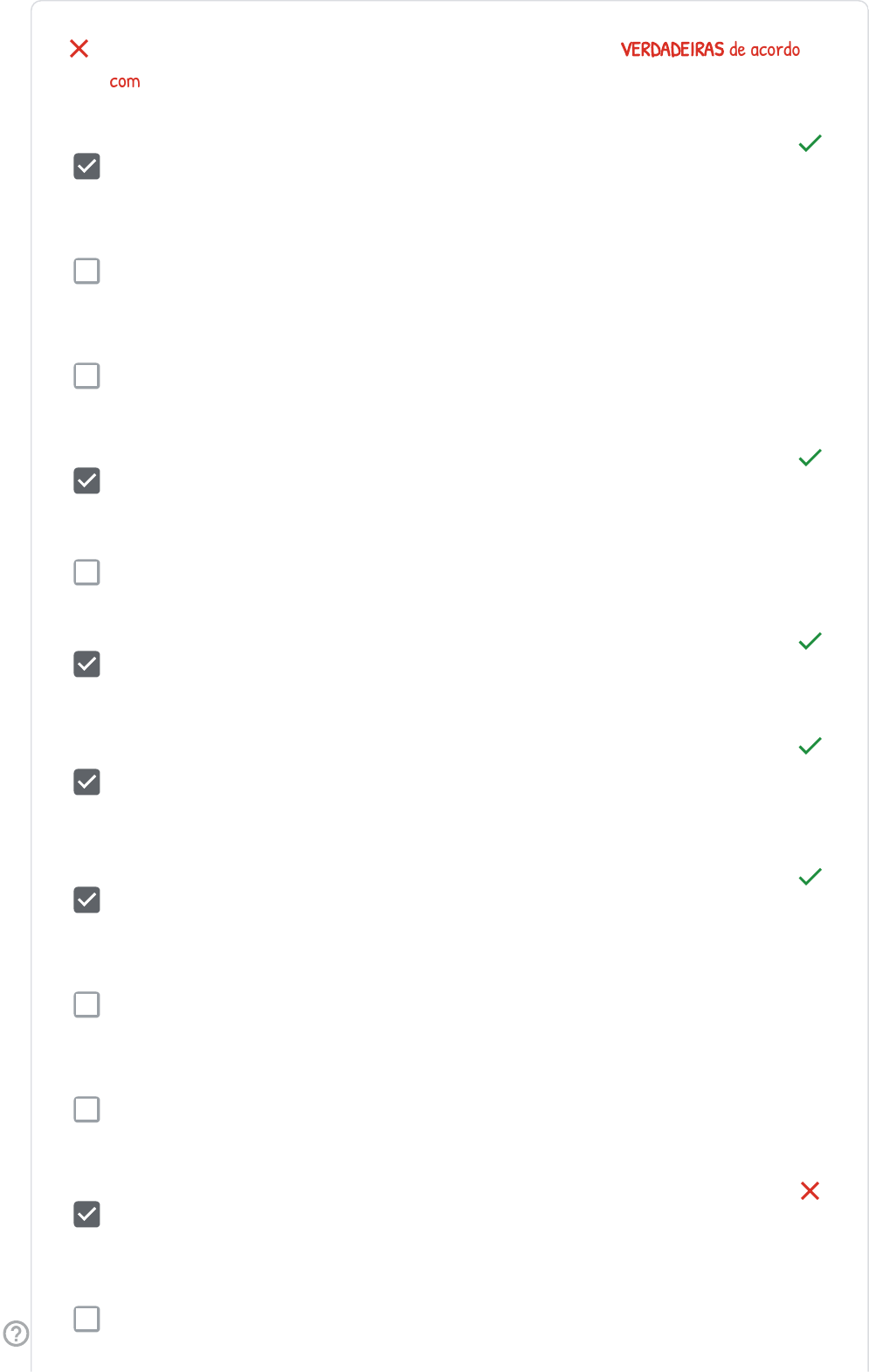Click the fifth green correct checkmark icon
Image resolution: width=869 pixels, height=1372 pixels.
[810, 877]
